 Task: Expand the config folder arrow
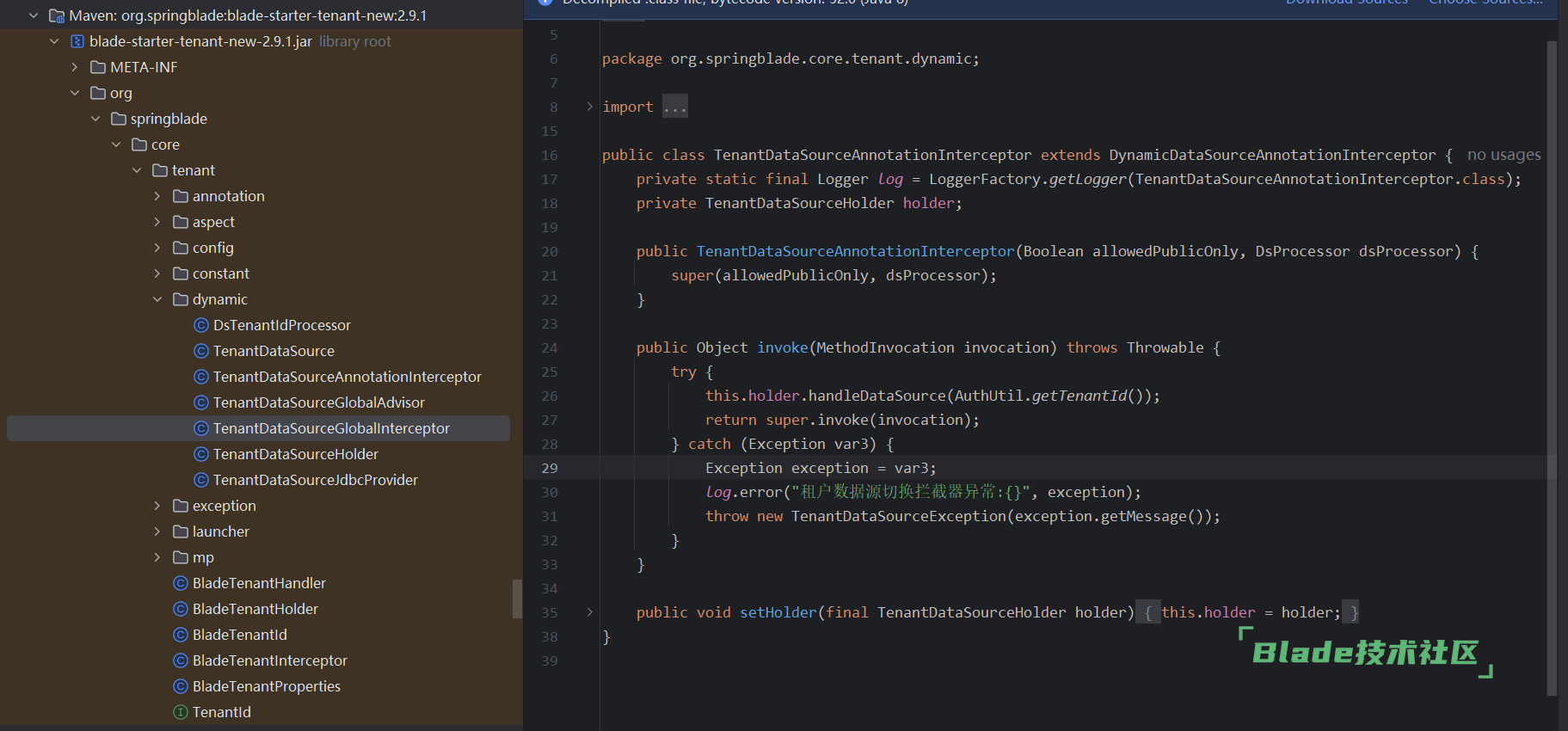(157, 248)
